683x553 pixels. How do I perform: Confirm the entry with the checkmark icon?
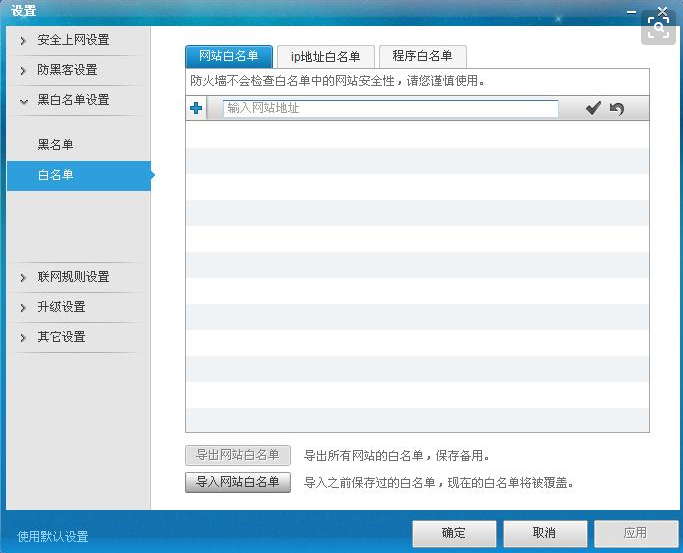[593, 108]
